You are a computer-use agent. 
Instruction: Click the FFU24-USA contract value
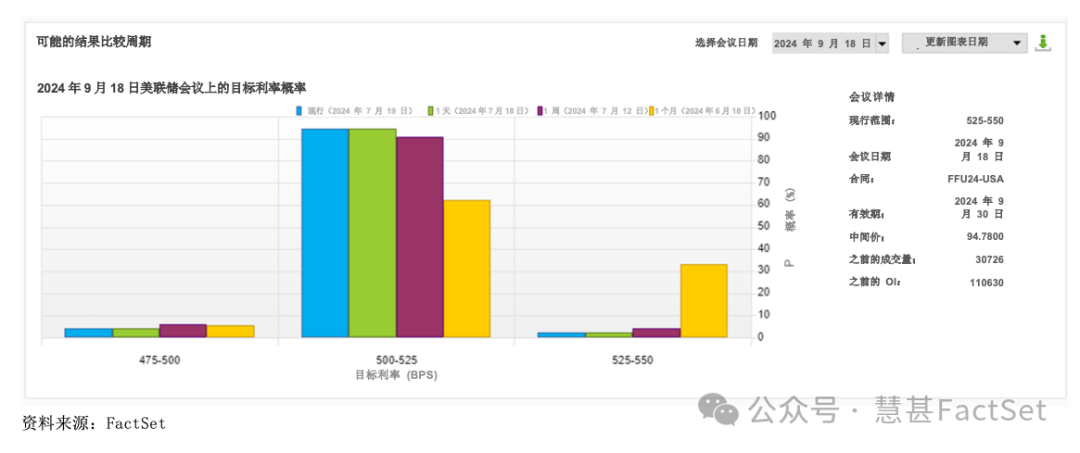975,179
